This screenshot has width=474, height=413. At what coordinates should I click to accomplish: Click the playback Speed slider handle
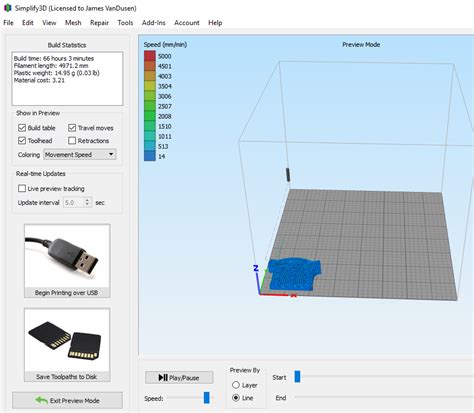click(x=207, y=398)
